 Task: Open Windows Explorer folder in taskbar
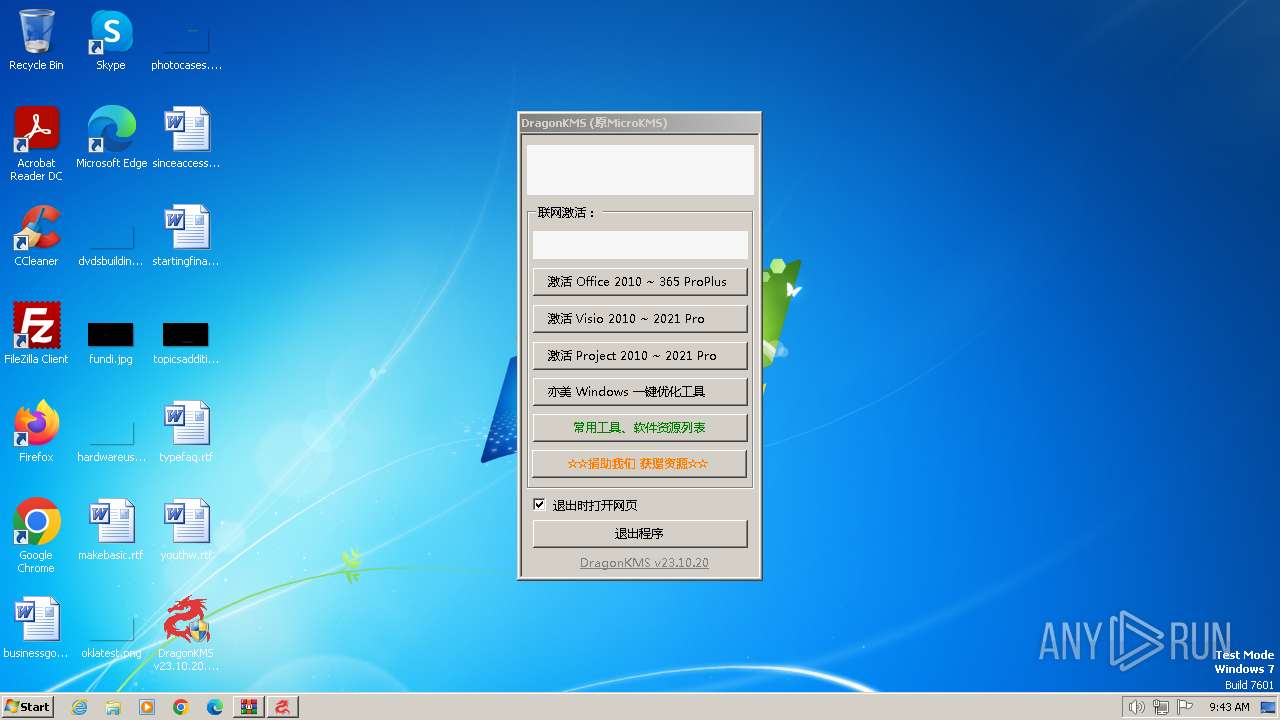tap(113, 707)
